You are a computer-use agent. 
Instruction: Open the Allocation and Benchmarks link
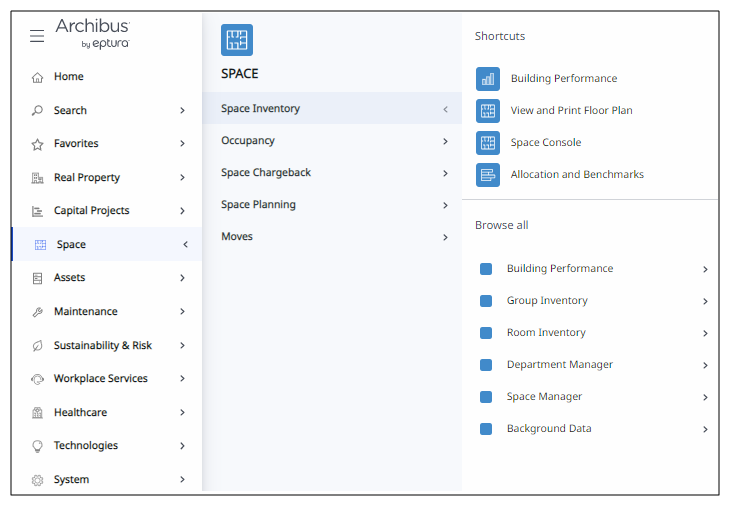point(577,175)
